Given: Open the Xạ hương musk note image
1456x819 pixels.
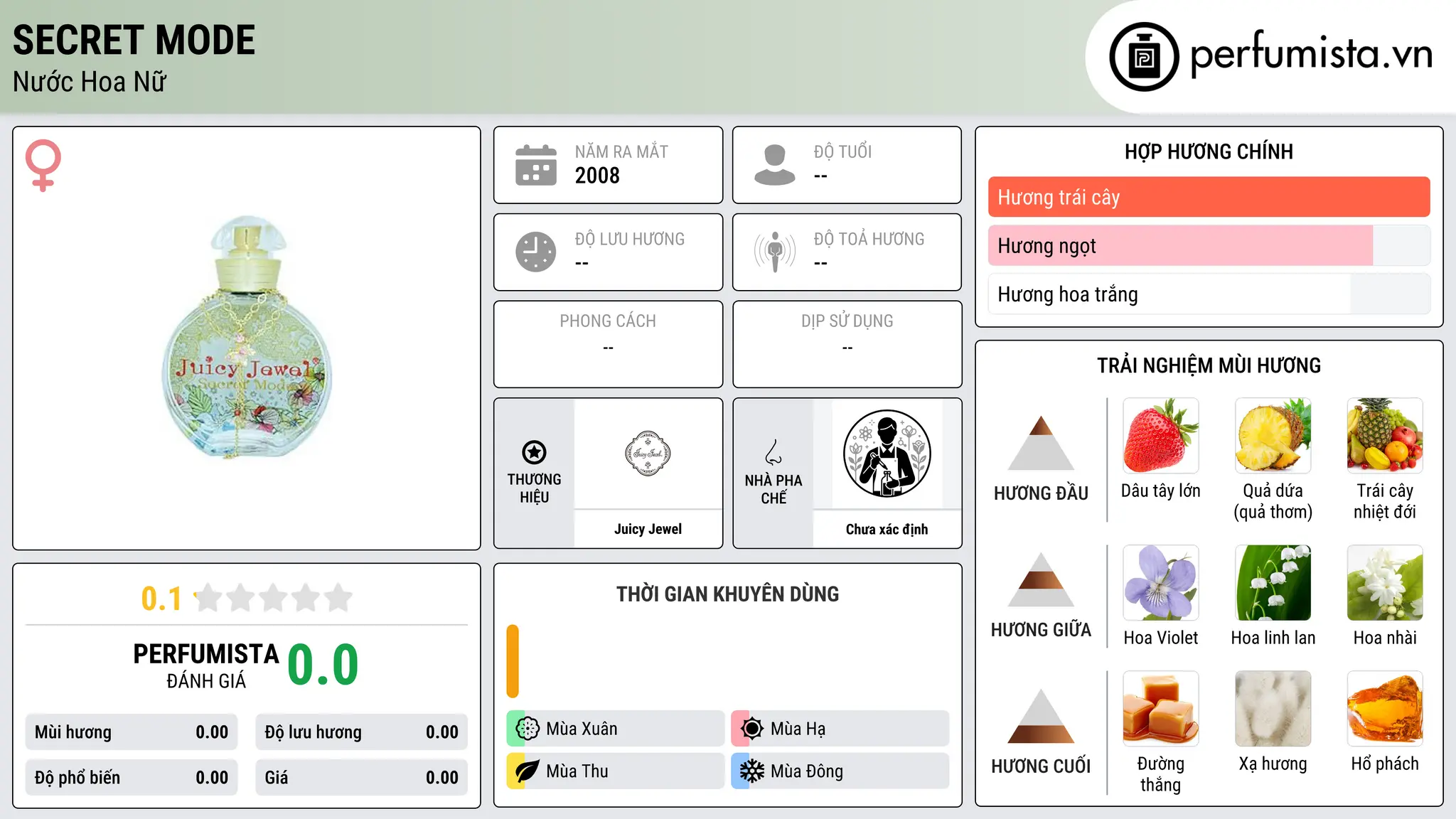Looking at the screenshot, I should [1273, 709].
